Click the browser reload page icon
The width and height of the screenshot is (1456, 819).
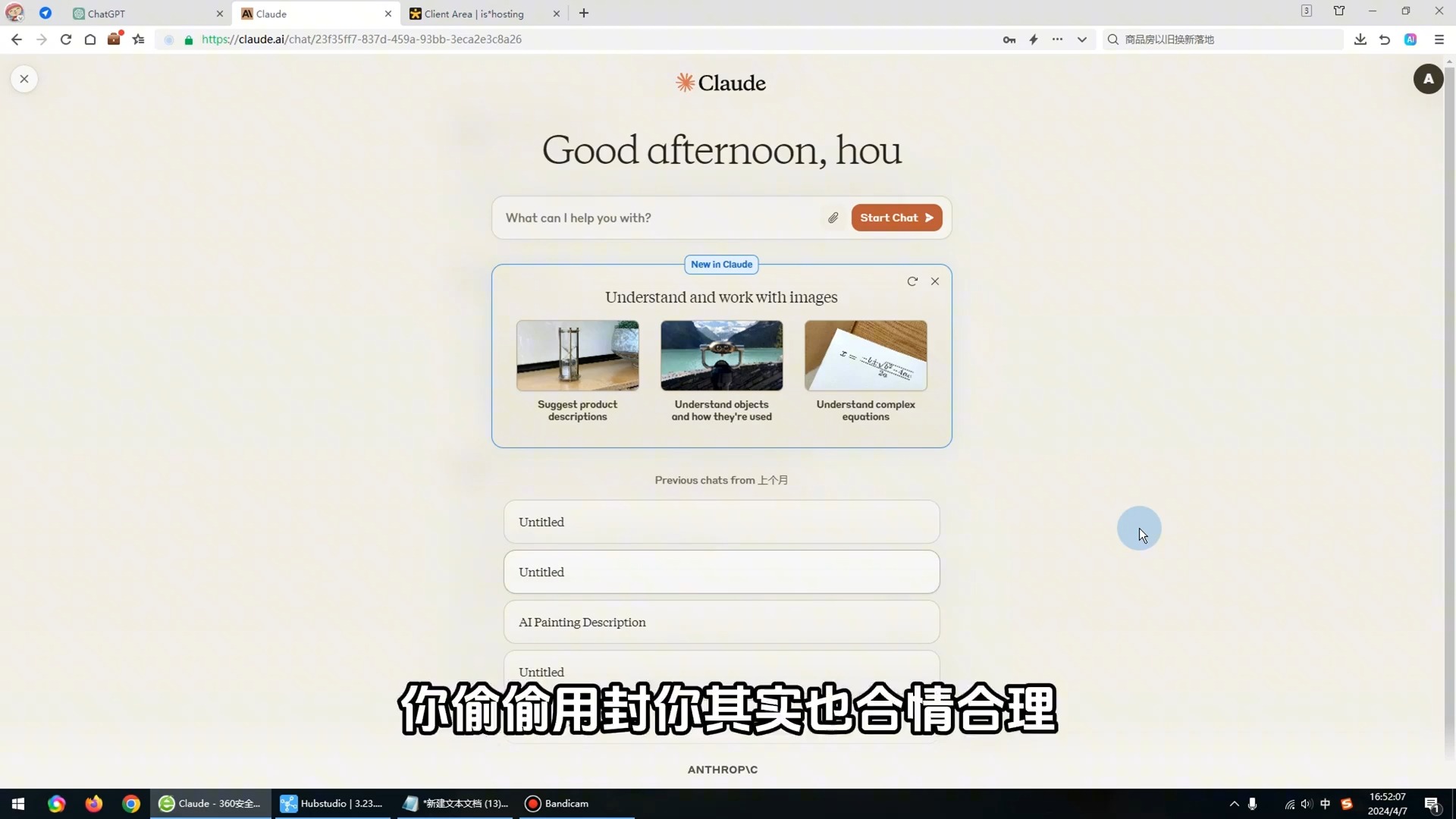(66, 39)
